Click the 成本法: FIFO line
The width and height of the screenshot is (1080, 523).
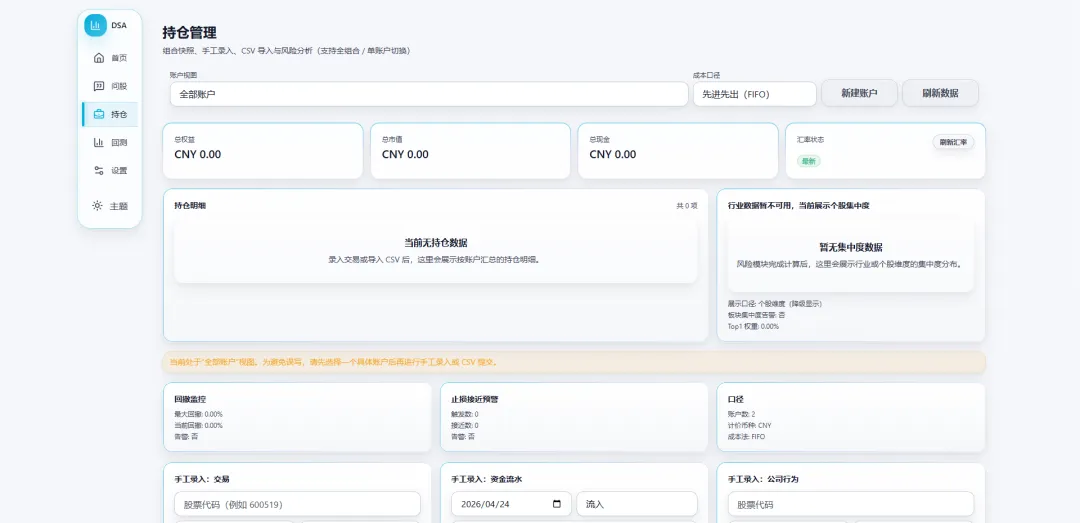coord(746,436)
